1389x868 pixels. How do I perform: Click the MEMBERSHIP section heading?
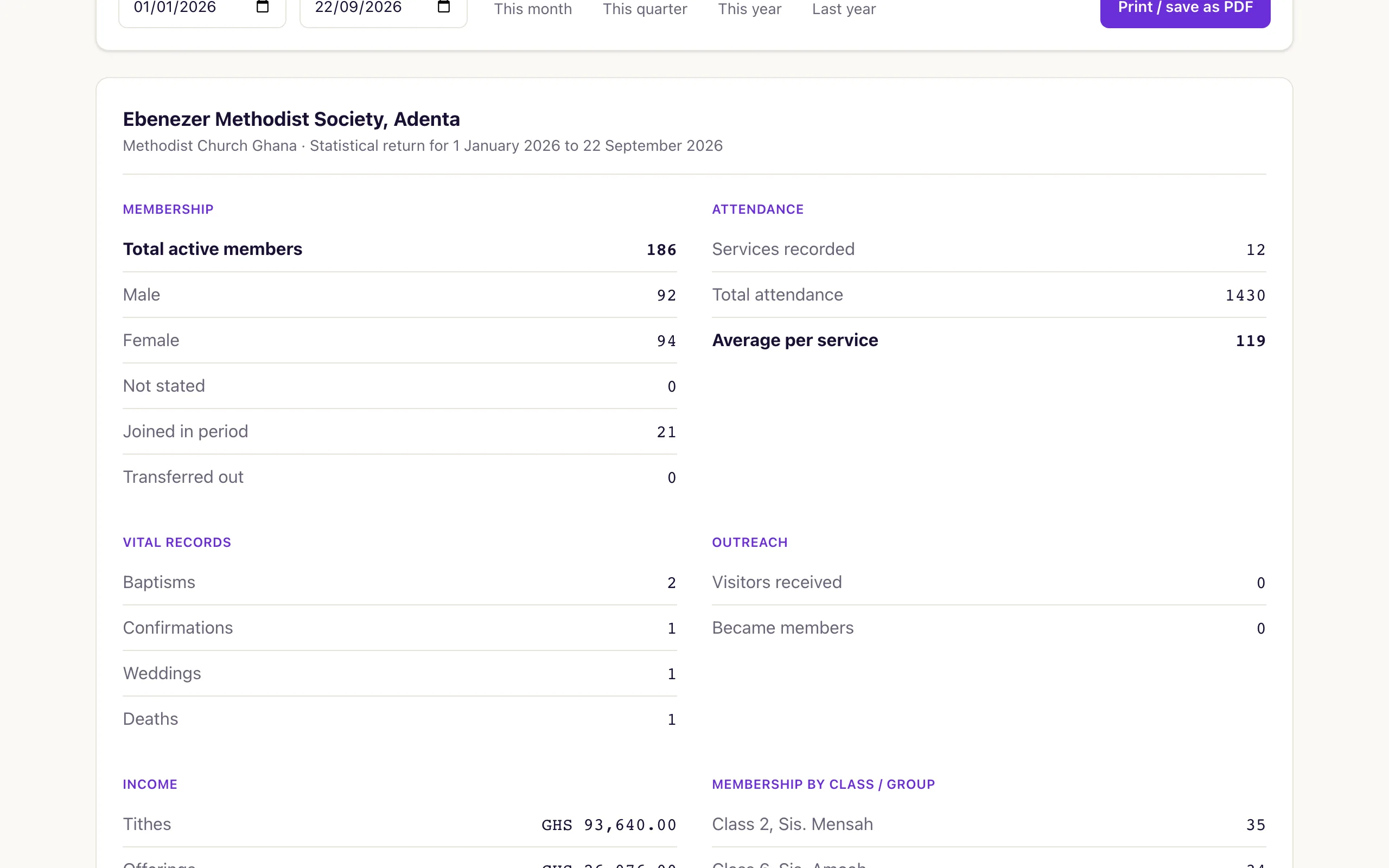click(168, 209)
